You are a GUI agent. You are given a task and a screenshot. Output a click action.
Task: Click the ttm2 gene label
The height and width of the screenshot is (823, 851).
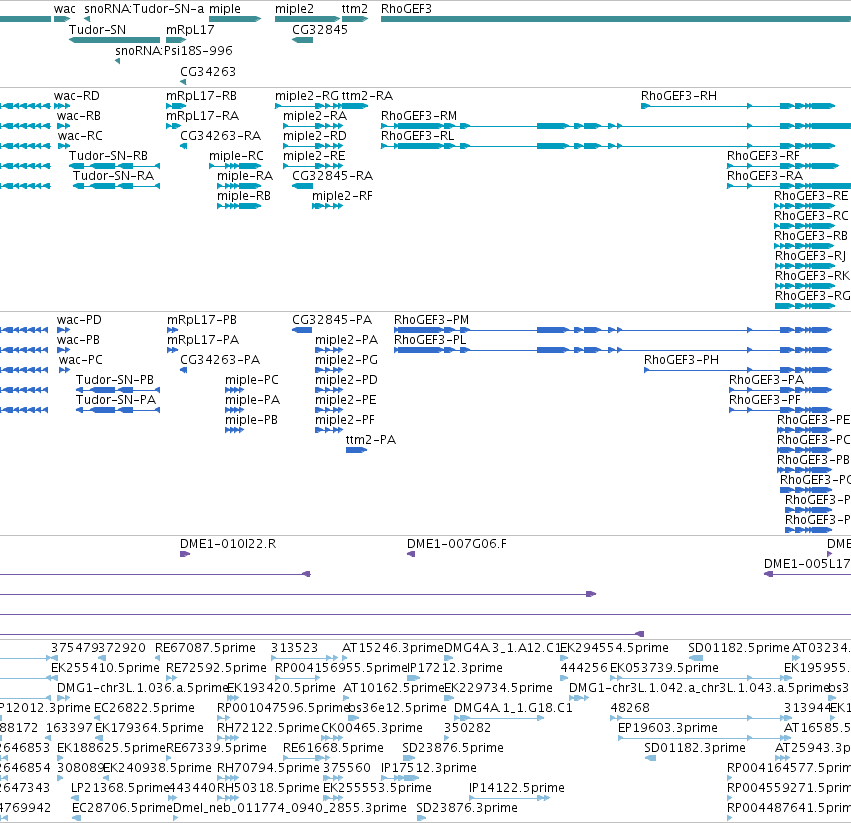point(354,9)
